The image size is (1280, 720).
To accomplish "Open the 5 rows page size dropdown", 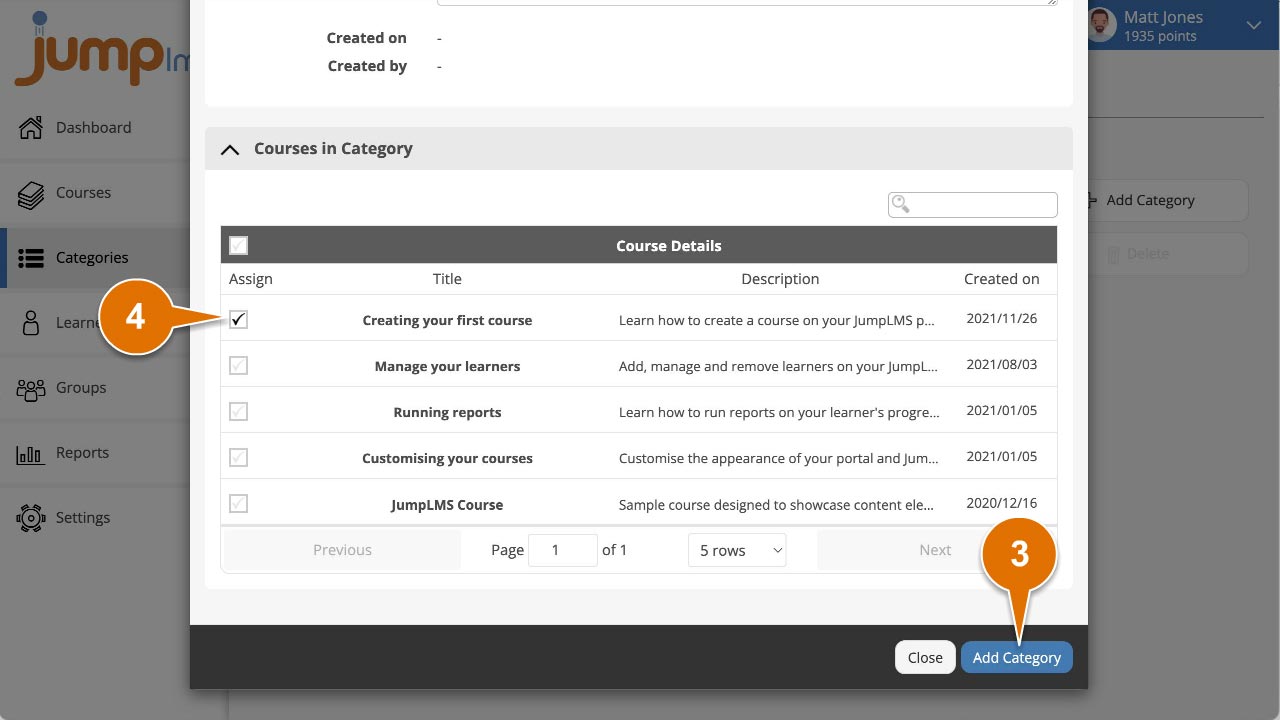I will click(x=737, y=550).
